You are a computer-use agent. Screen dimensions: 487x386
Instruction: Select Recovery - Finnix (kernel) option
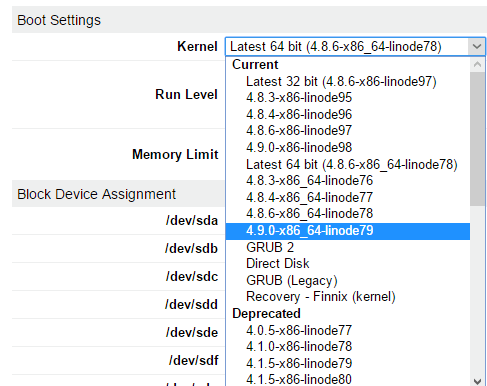click(348, 297)
